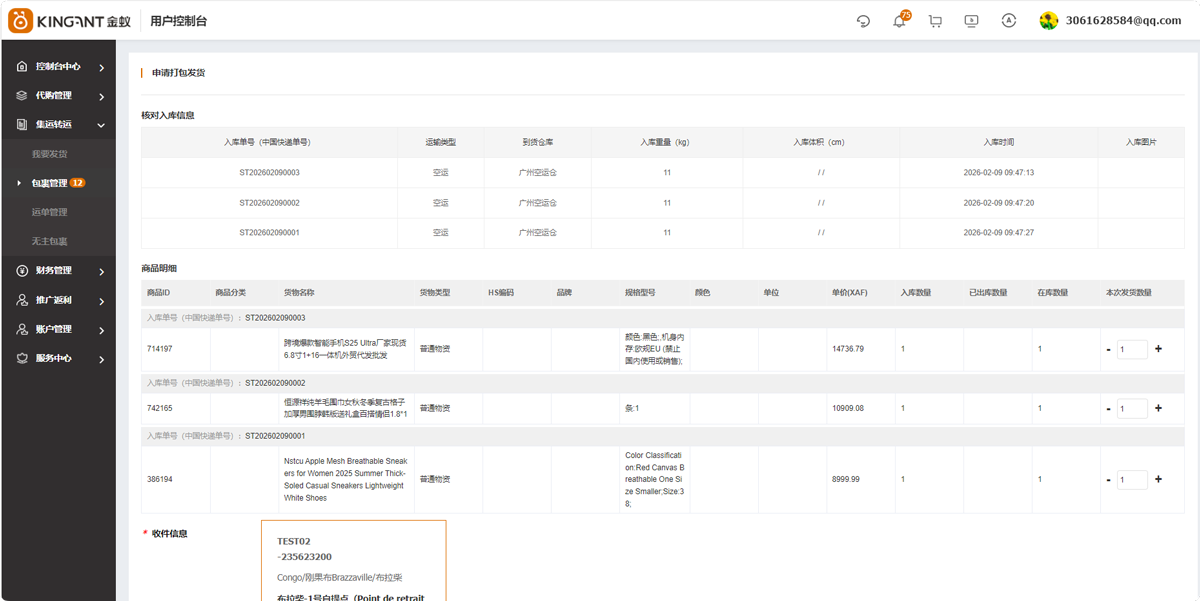
Task: Increase quantity for item 386194 with plus
Action: [x=1158, y=479]
